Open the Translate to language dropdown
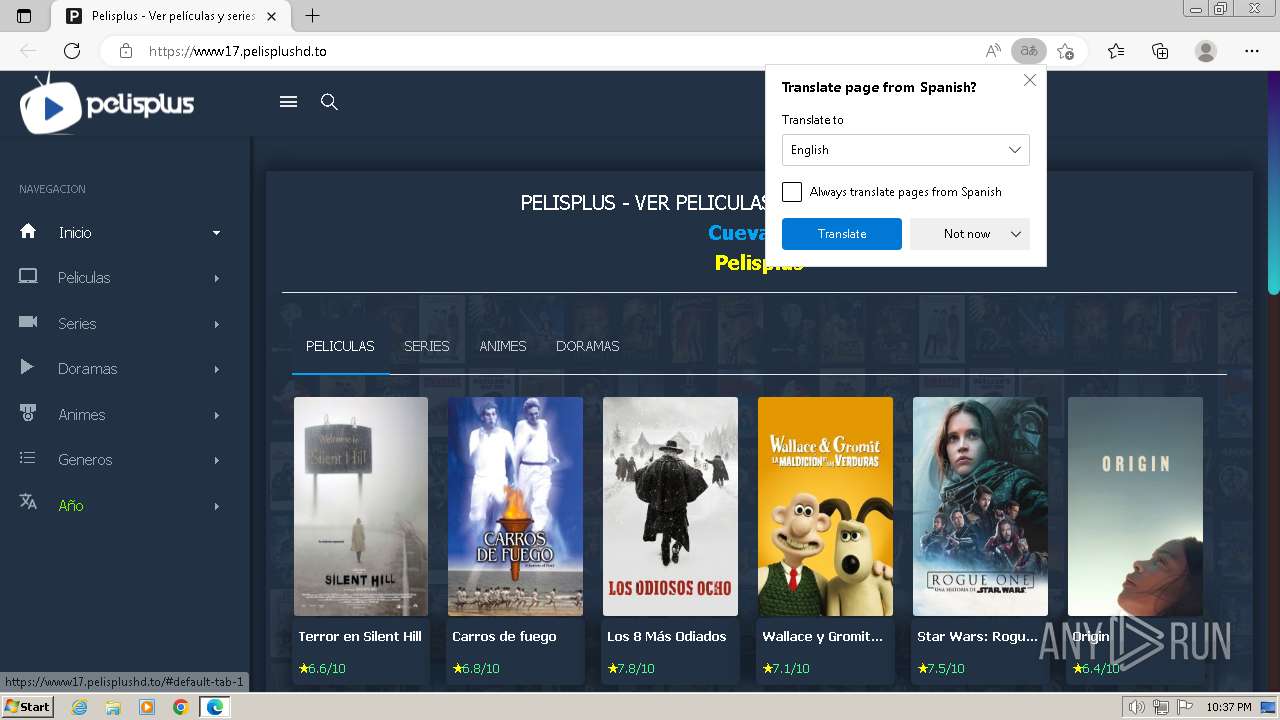 [x=905, y=150]
